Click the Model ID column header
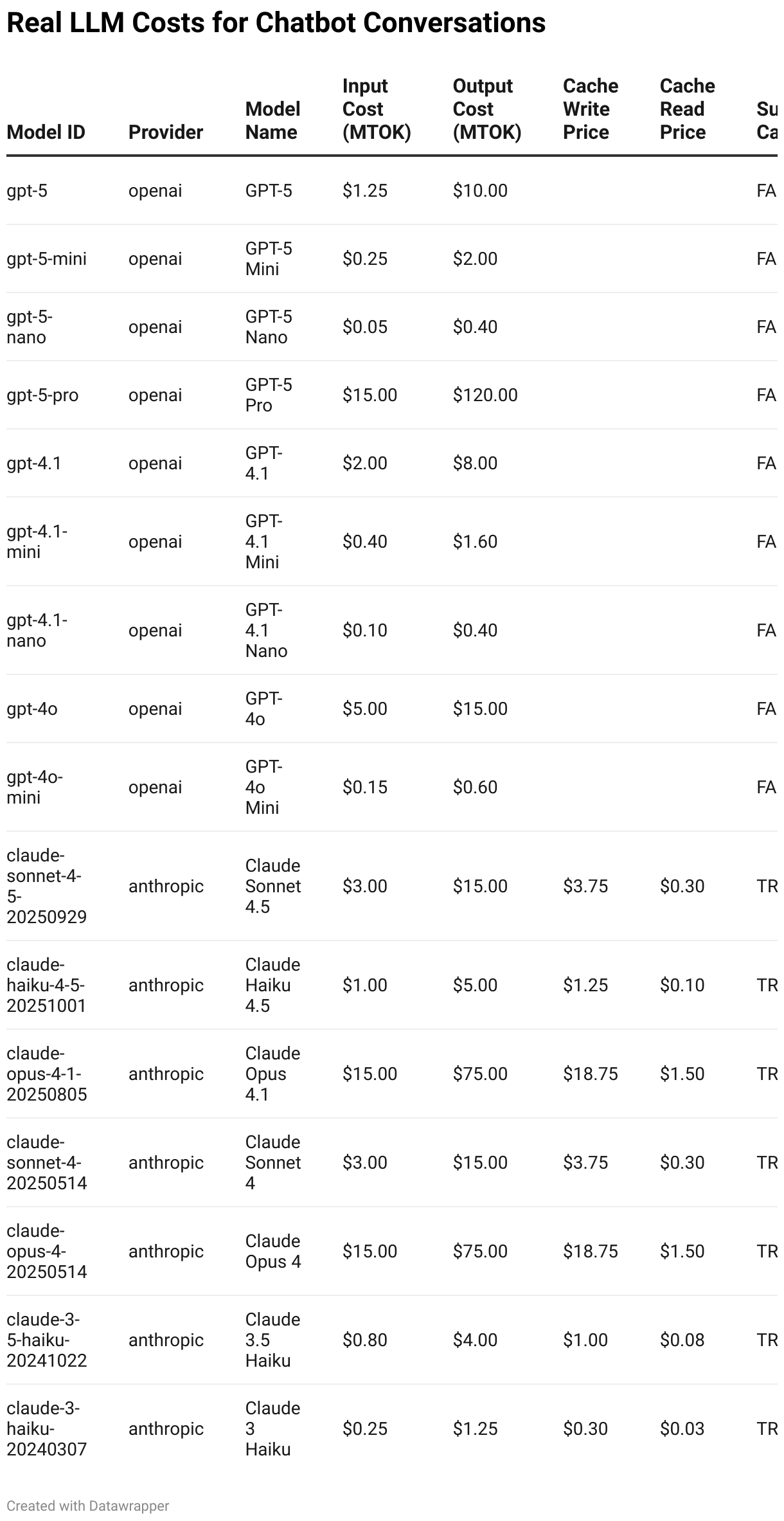The image size is (784, 1521). [46, 132]
